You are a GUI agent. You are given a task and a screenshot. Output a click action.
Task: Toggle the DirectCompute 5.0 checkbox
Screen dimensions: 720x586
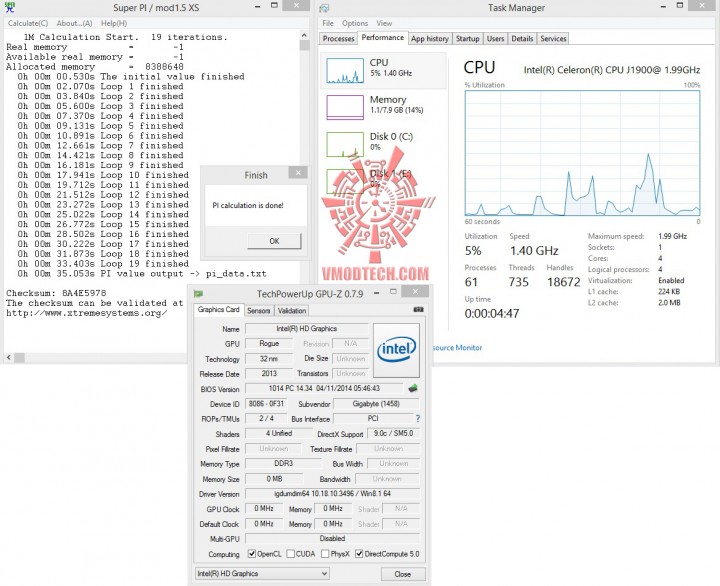click(359, 554)
